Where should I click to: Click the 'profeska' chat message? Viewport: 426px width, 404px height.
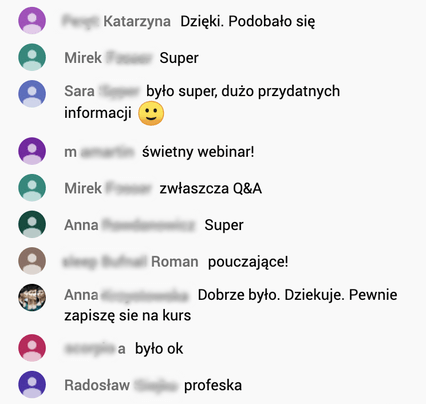pos(213,386)
